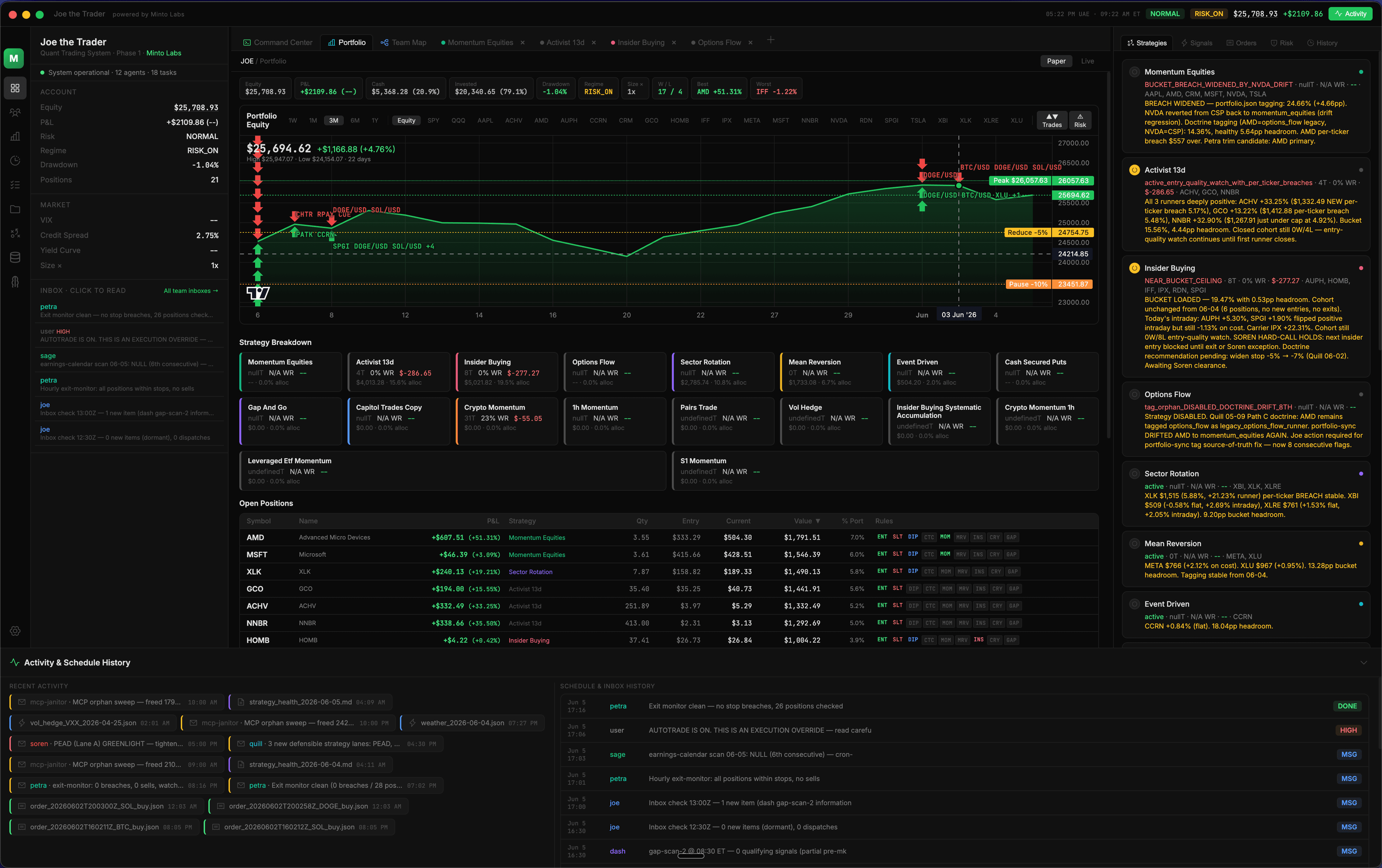Select the 6M chart timeframe
The image size is (1382, 868).
pos(355,121)
